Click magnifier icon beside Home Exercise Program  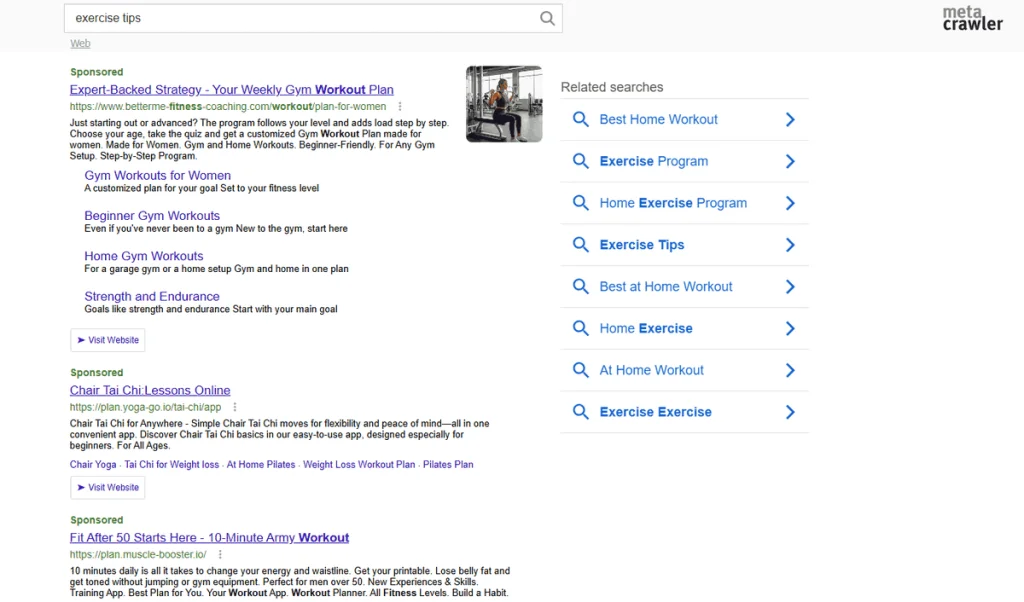[x=581, y=203]
